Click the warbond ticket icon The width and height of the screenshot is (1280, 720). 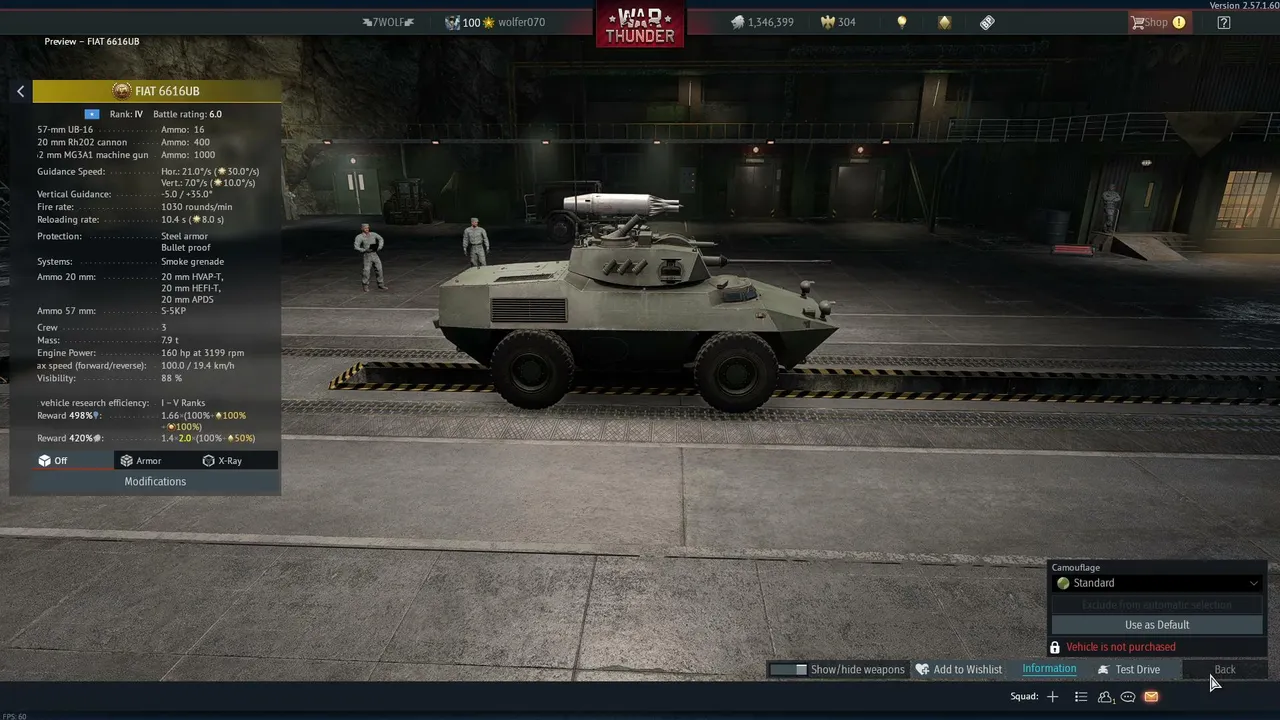pos(987,22)
